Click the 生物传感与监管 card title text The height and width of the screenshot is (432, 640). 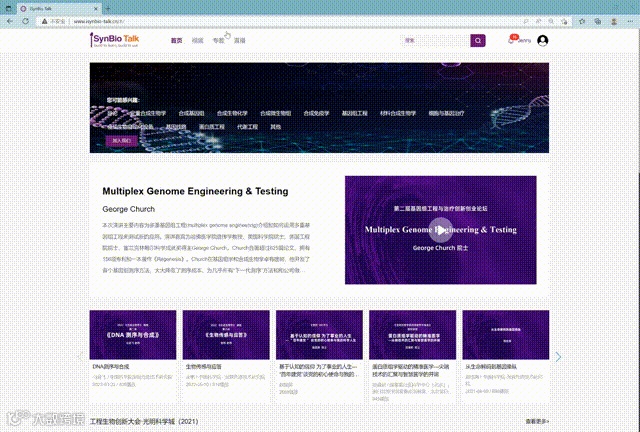204,367
